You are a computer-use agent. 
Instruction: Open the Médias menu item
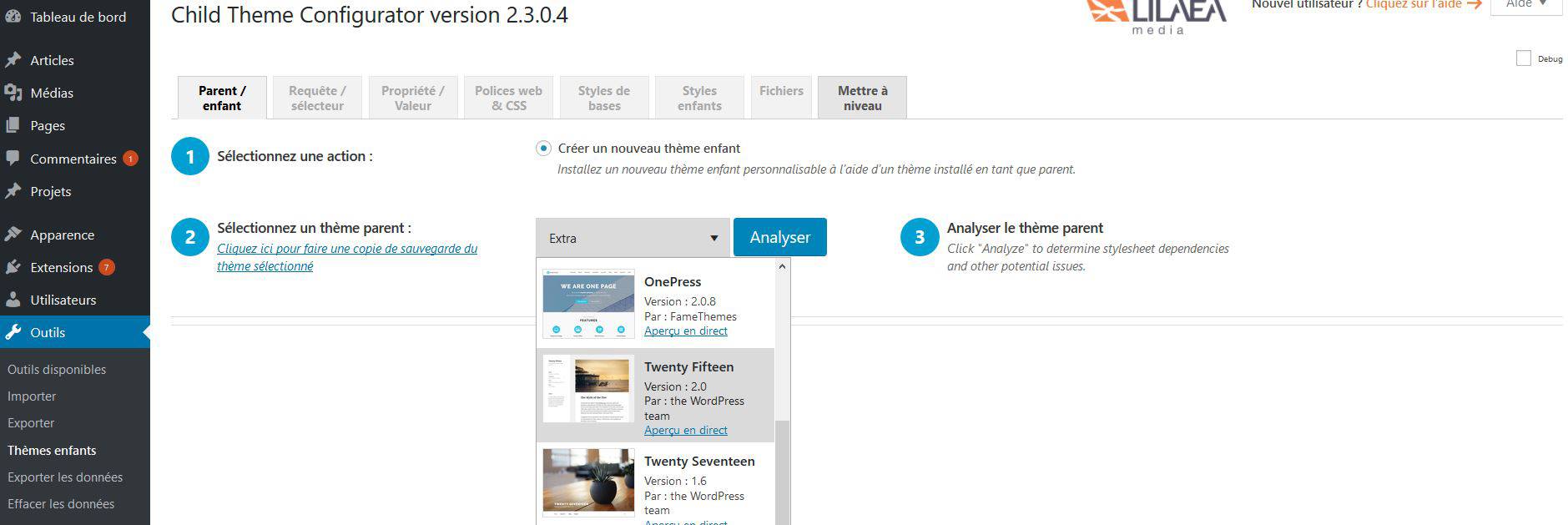[75, 93]
